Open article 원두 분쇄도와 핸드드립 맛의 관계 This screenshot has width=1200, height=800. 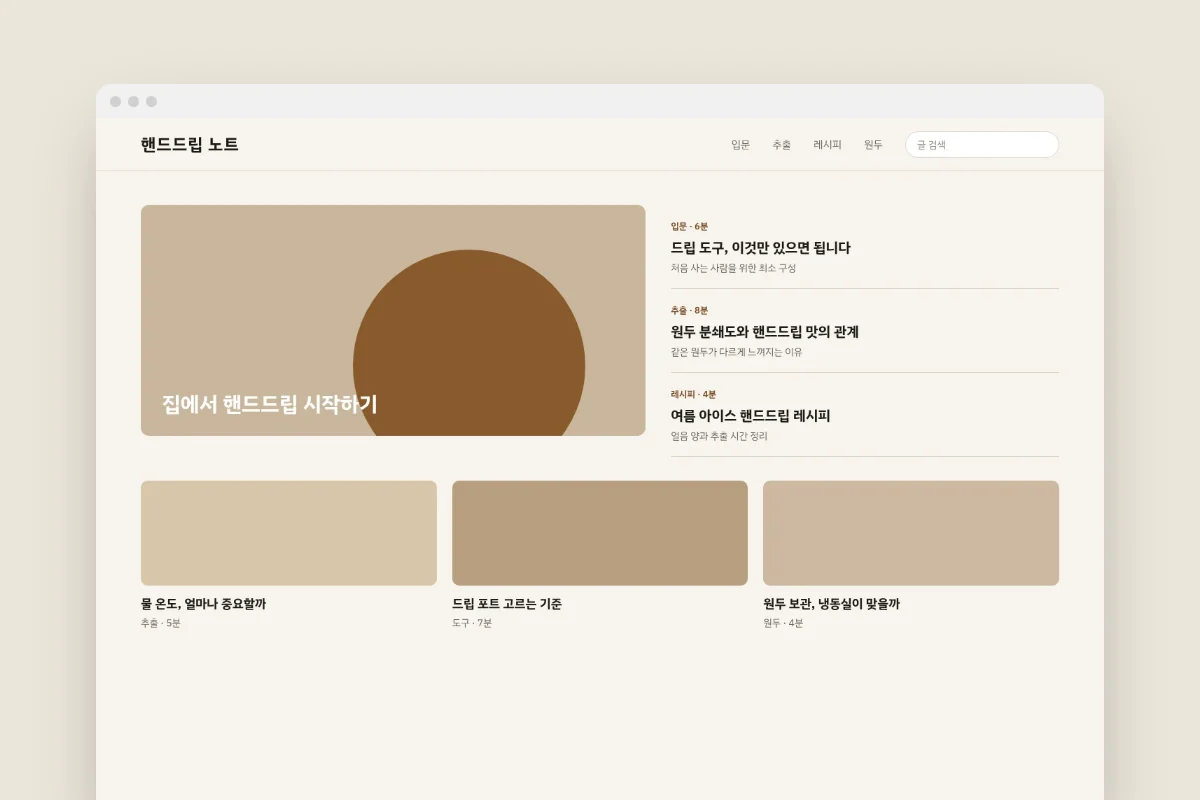click(765, 332)
